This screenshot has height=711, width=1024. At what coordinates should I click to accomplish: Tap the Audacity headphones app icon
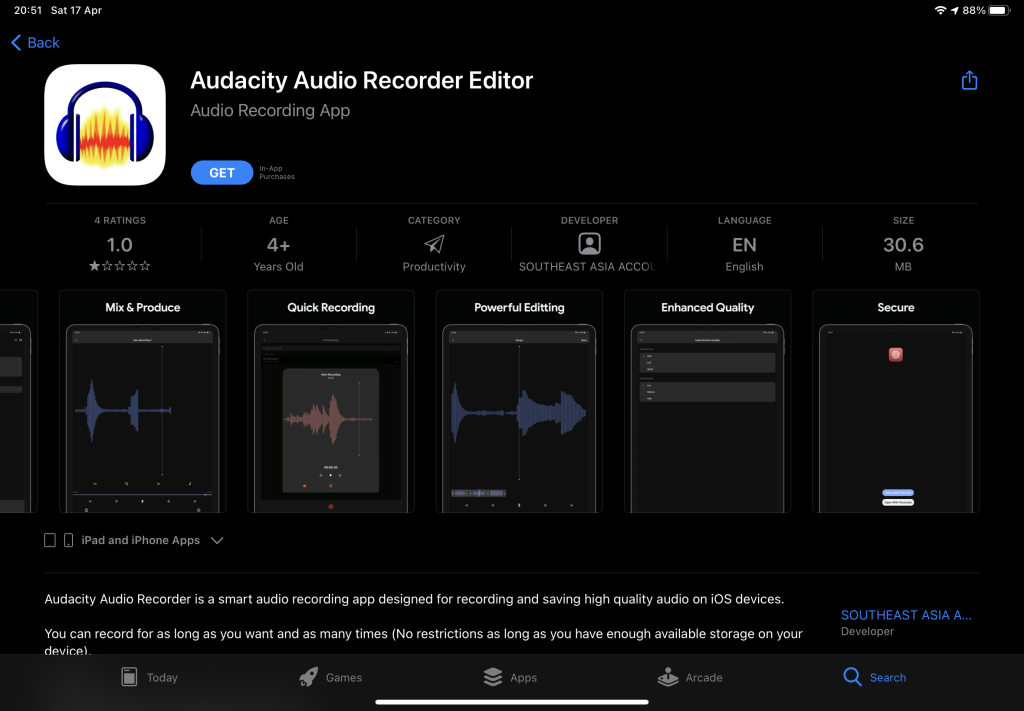click(105, 125)
